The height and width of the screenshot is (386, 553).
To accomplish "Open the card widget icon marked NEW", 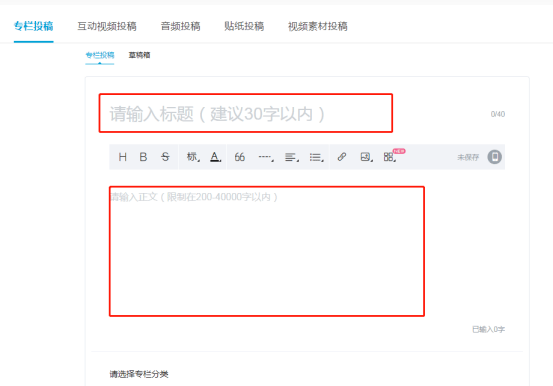I will point(390,157).
